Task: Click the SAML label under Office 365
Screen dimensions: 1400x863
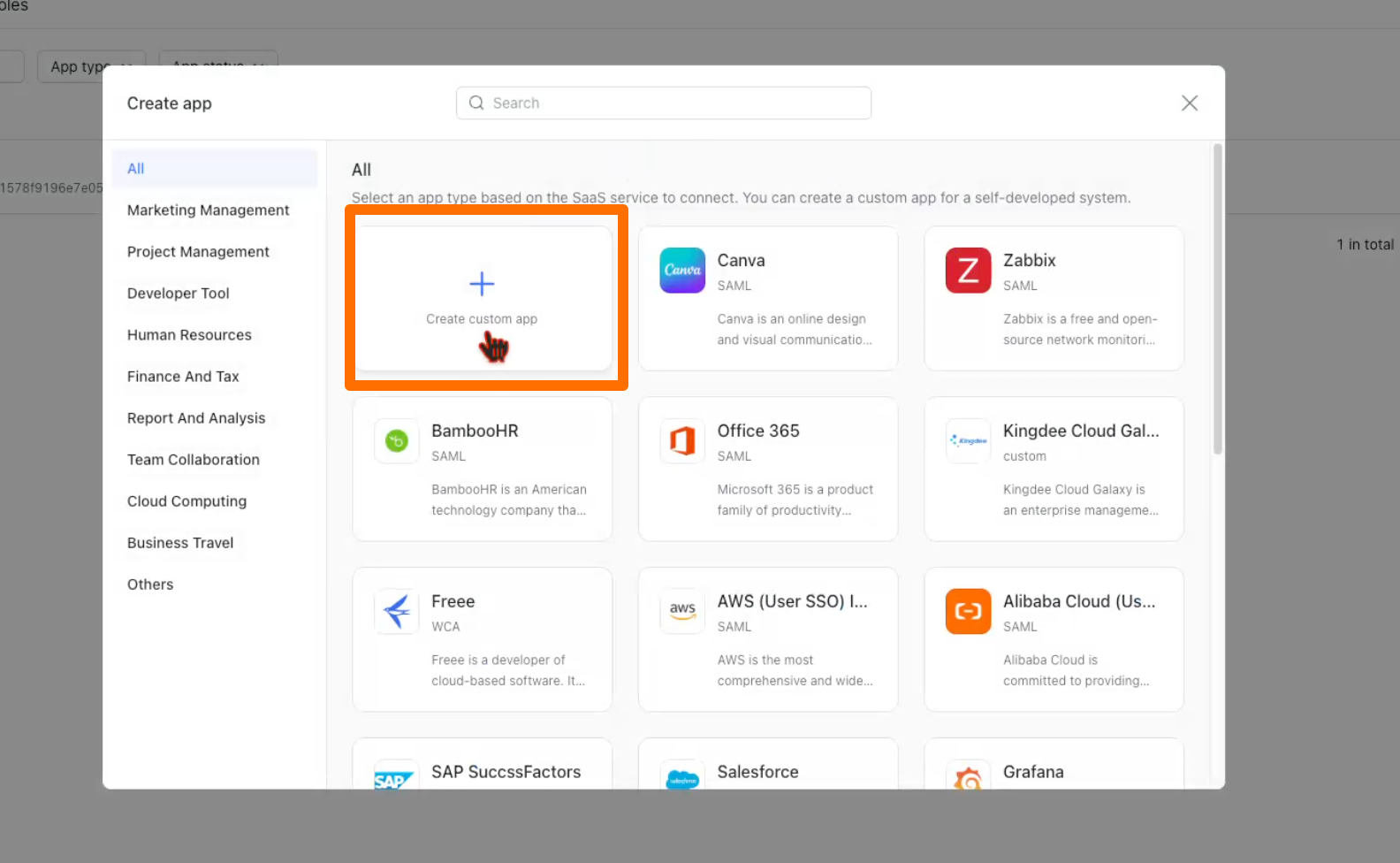Action: pyautogui.click(x=734, y=456)
